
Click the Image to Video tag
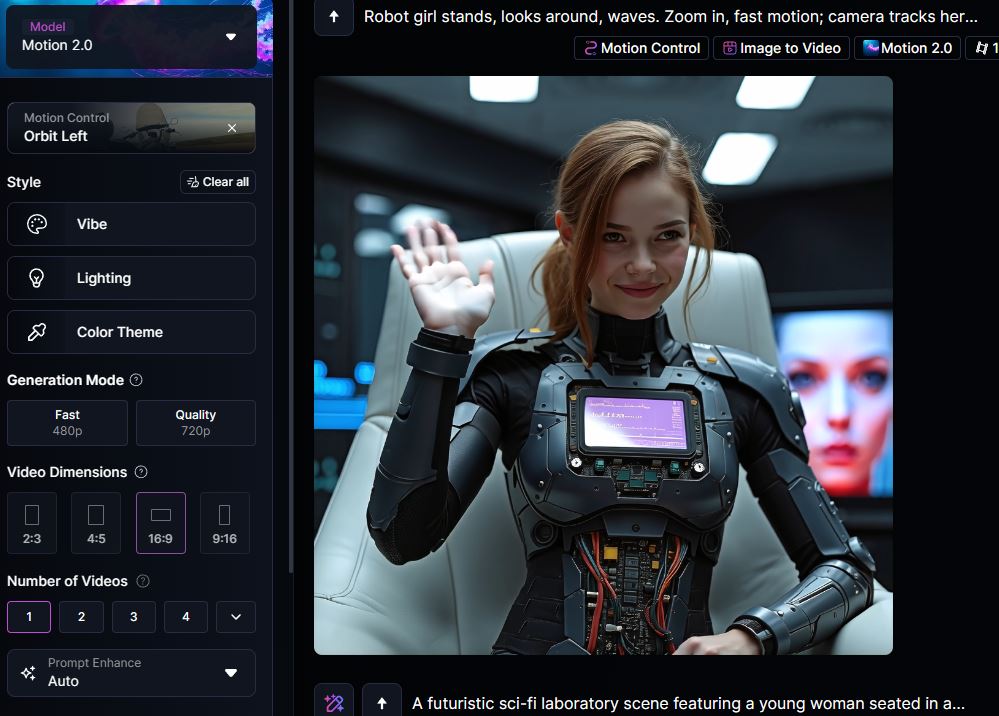[781, 48]
